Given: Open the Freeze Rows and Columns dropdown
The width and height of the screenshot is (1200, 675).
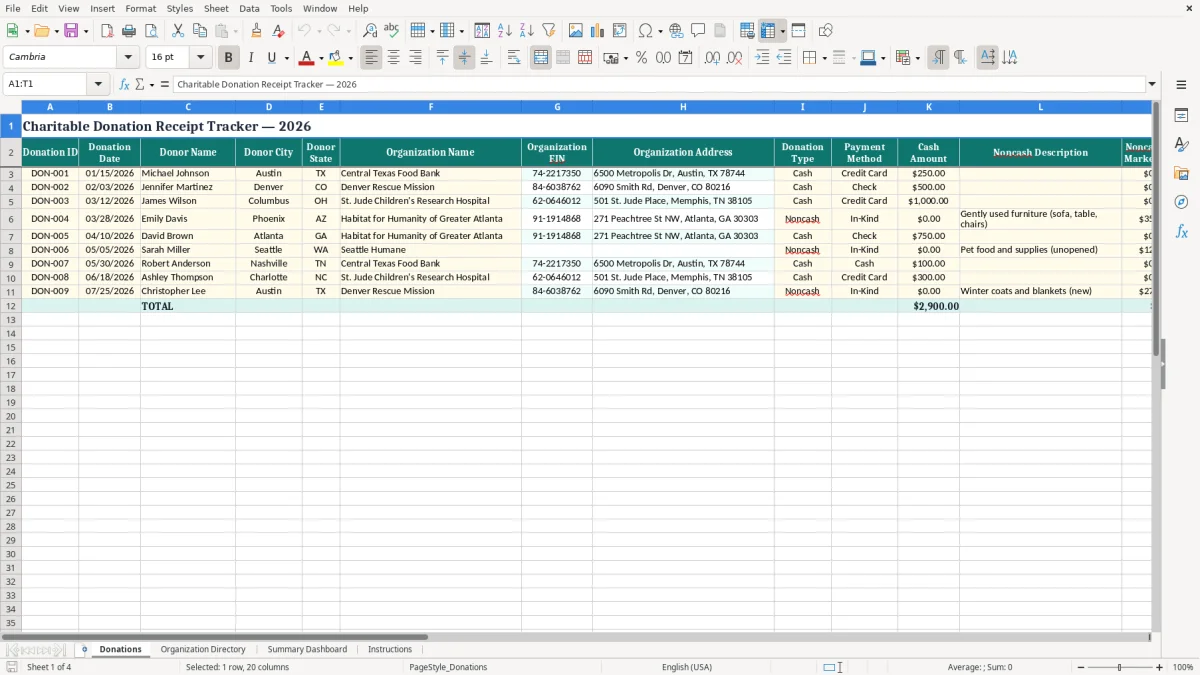Looking at the screenshot, I should point(783,31).
